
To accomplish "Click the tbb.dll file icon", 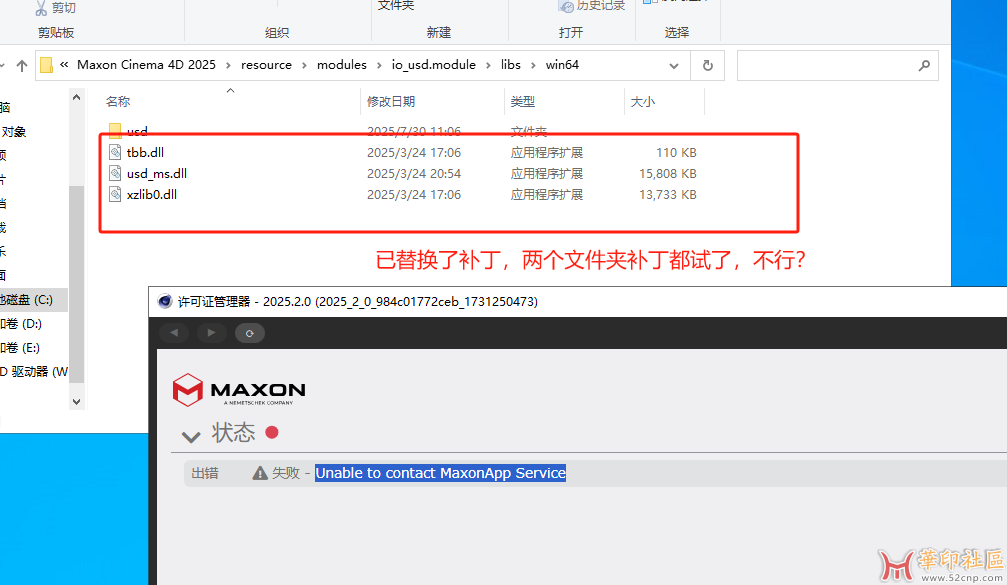I will (115, 152).
